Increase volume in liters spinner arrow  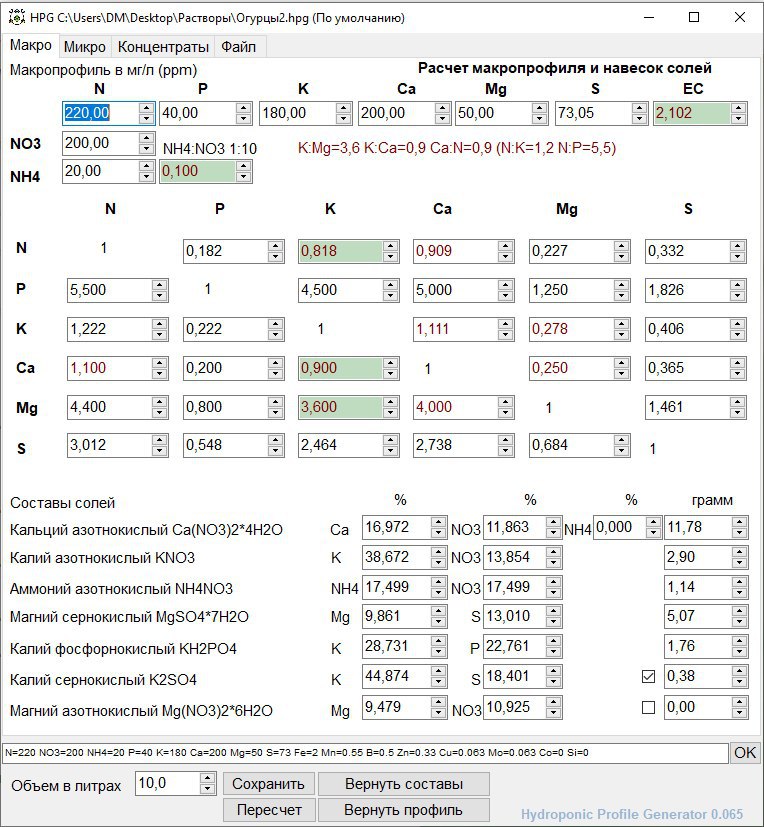pyautogui.click(x=208, y=778)
